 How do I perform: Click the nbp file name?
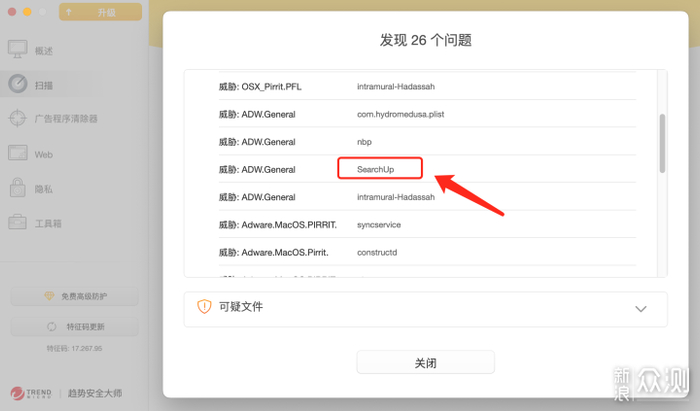364,142
